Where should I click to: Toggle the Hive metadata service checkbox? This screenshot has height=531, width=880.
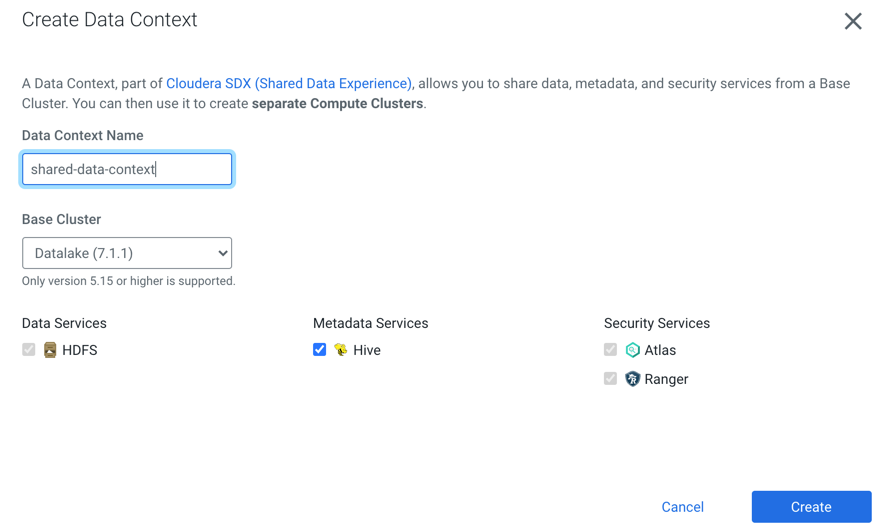tap(320, 350)
